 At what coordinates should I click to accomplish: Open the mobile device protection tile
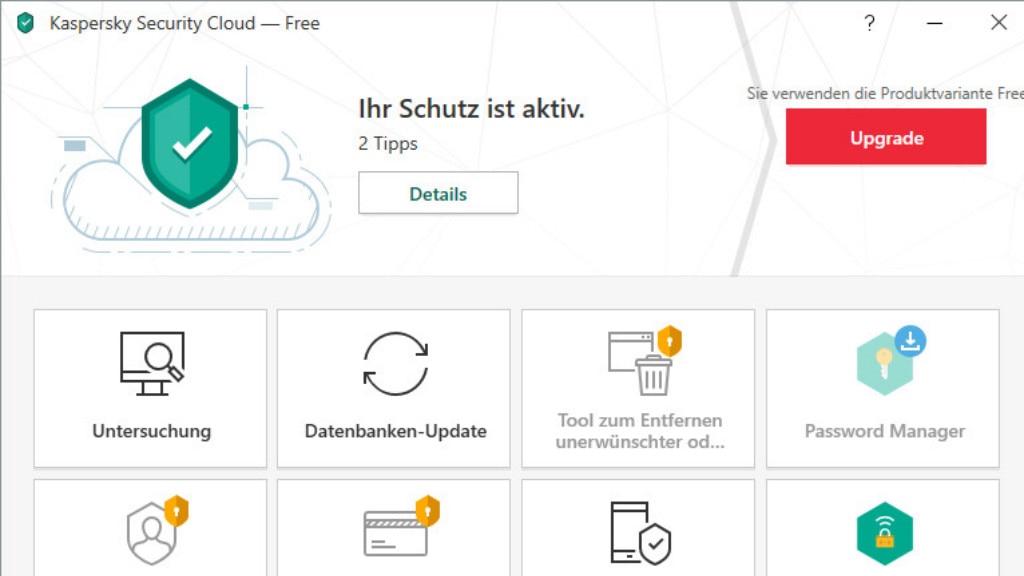(637, 535)
